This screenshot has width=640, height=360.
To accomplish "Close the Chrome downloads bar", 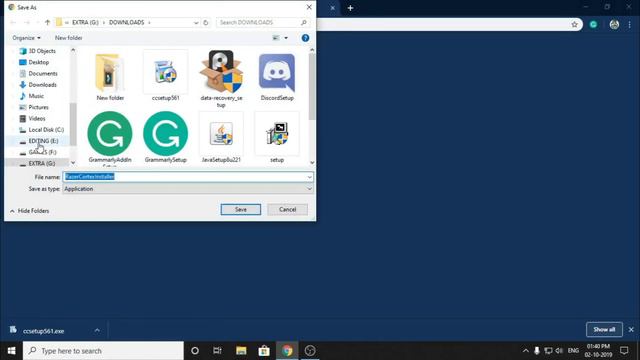I will [x=631, y=329].
